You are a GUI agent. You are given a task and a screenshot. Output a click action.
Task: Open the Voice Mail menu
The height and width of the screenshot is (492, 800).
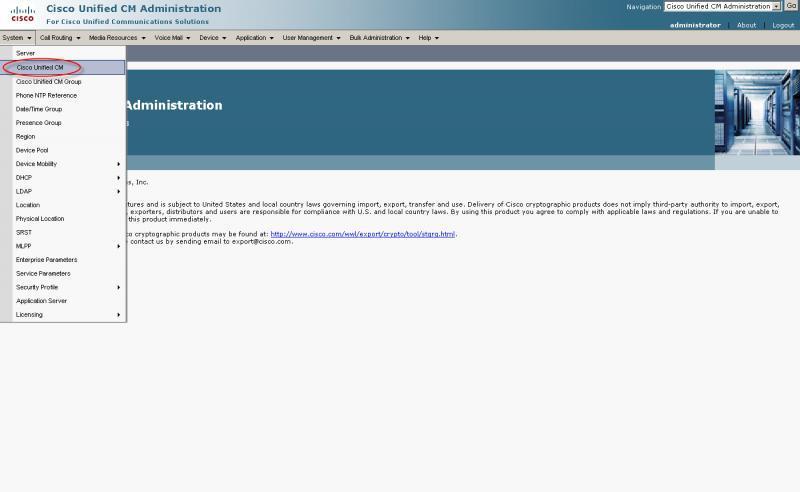point(172,38)
